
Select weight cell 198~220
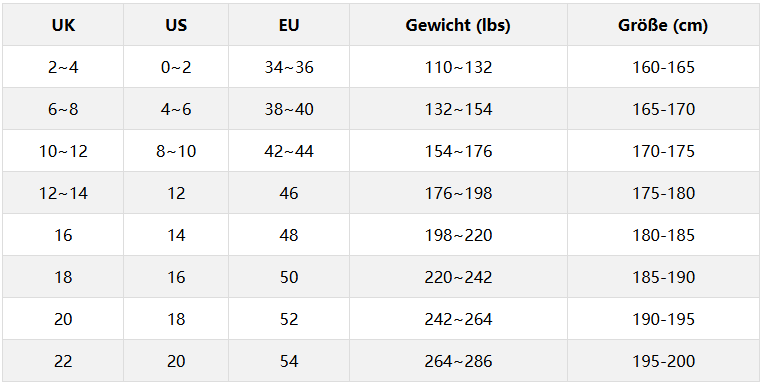pos(458,235)
